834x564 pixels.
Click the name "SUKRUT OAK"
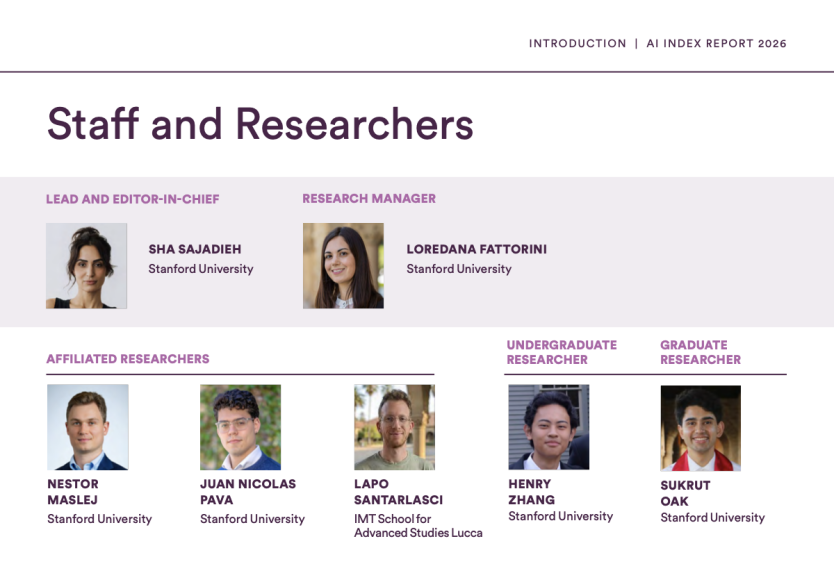685,493
